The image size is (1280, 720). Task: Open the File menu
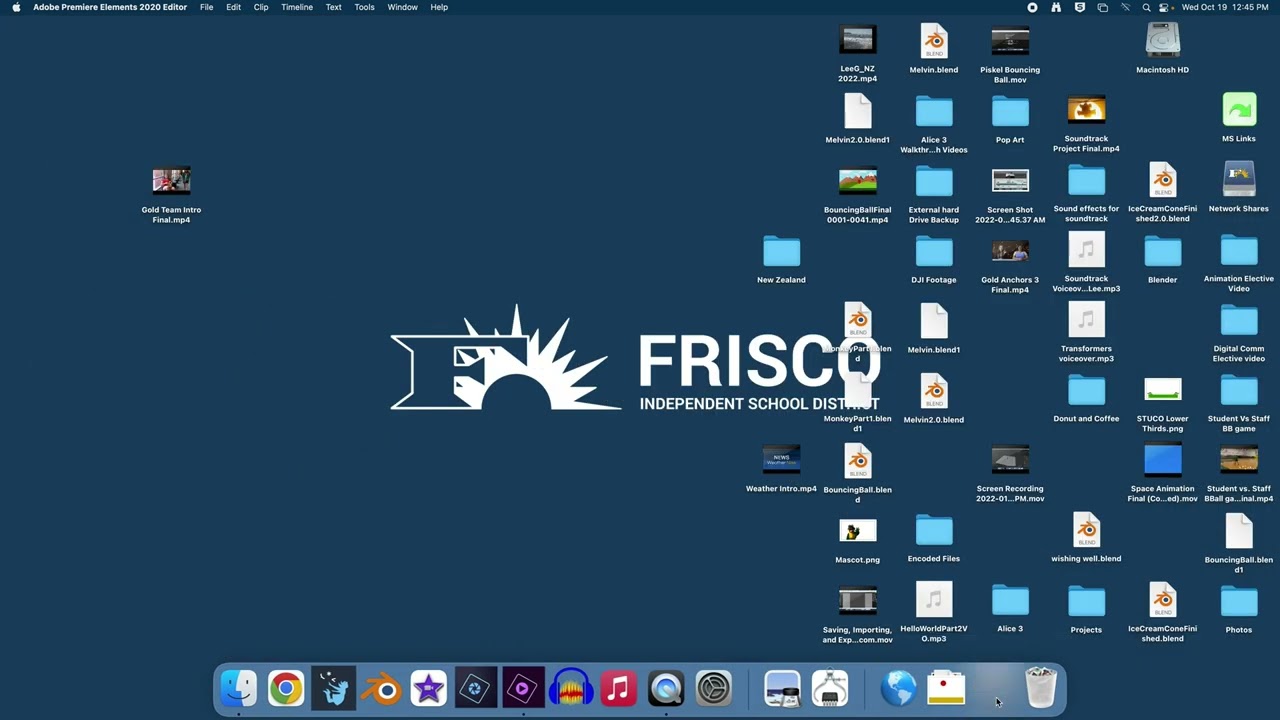(206, 7)
